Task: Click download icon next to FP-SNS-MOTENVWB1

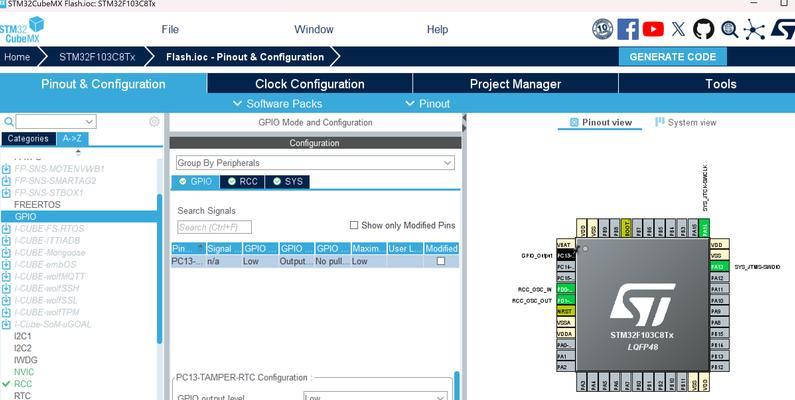Action: pos(6,168)
